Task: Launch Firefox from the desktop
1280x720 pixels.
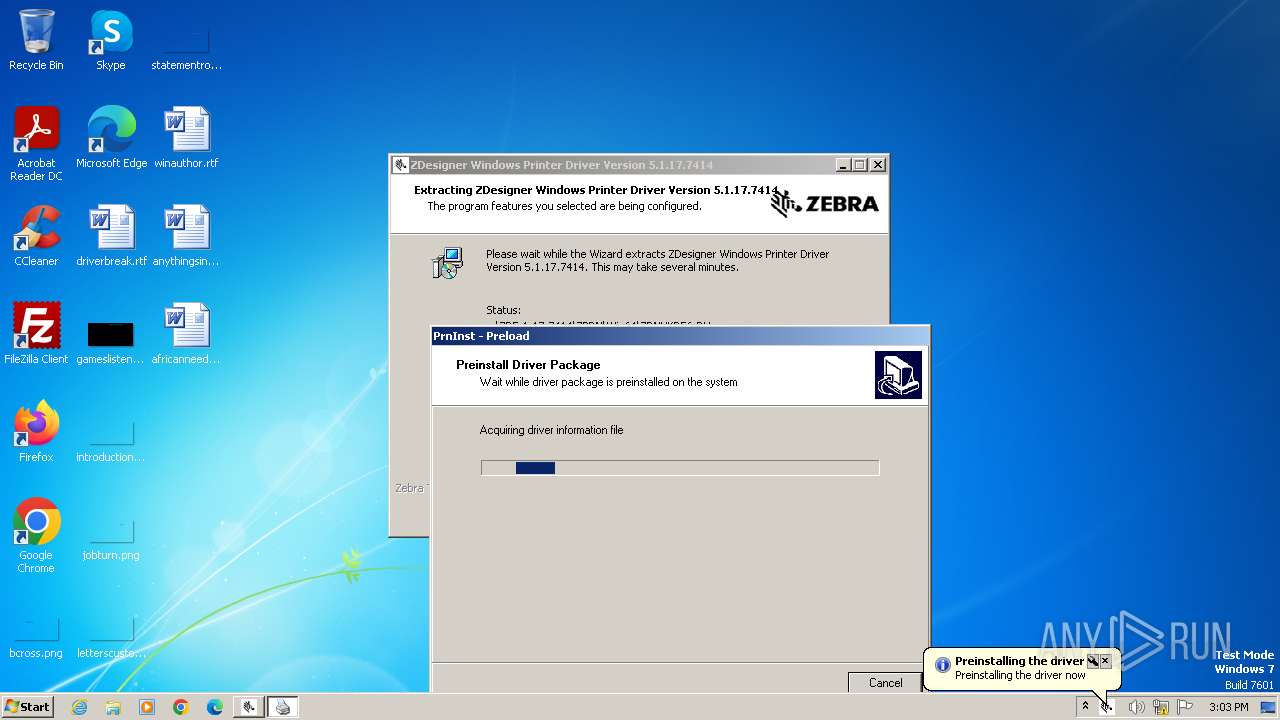Action: [x=36, y=432]
